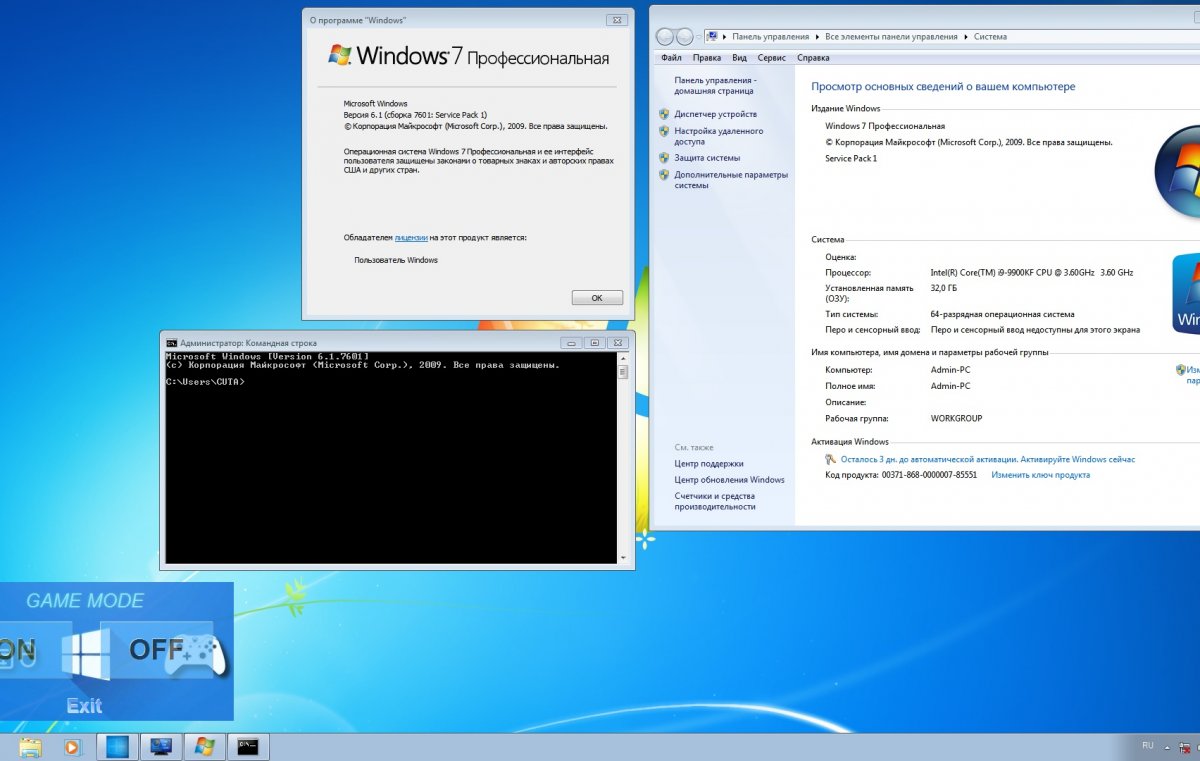Image resolution: width=1200 pixels, height=761 pixels.
Task: Click the Пользователь Windows text
Action: 396,260
